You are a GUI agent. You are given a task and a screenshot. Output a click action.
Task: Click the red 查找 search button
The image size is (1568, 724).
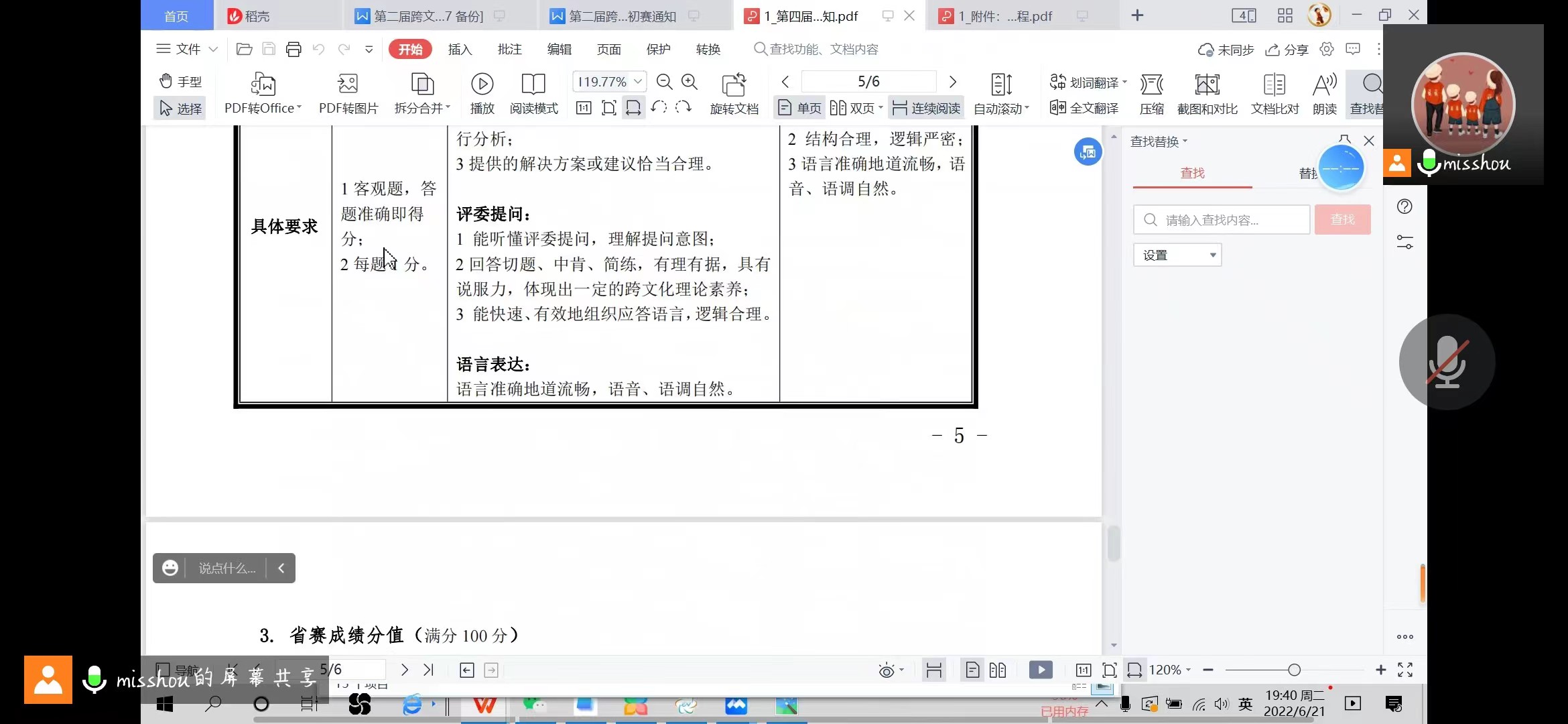pyautogui.click(x=1342, y=220)
